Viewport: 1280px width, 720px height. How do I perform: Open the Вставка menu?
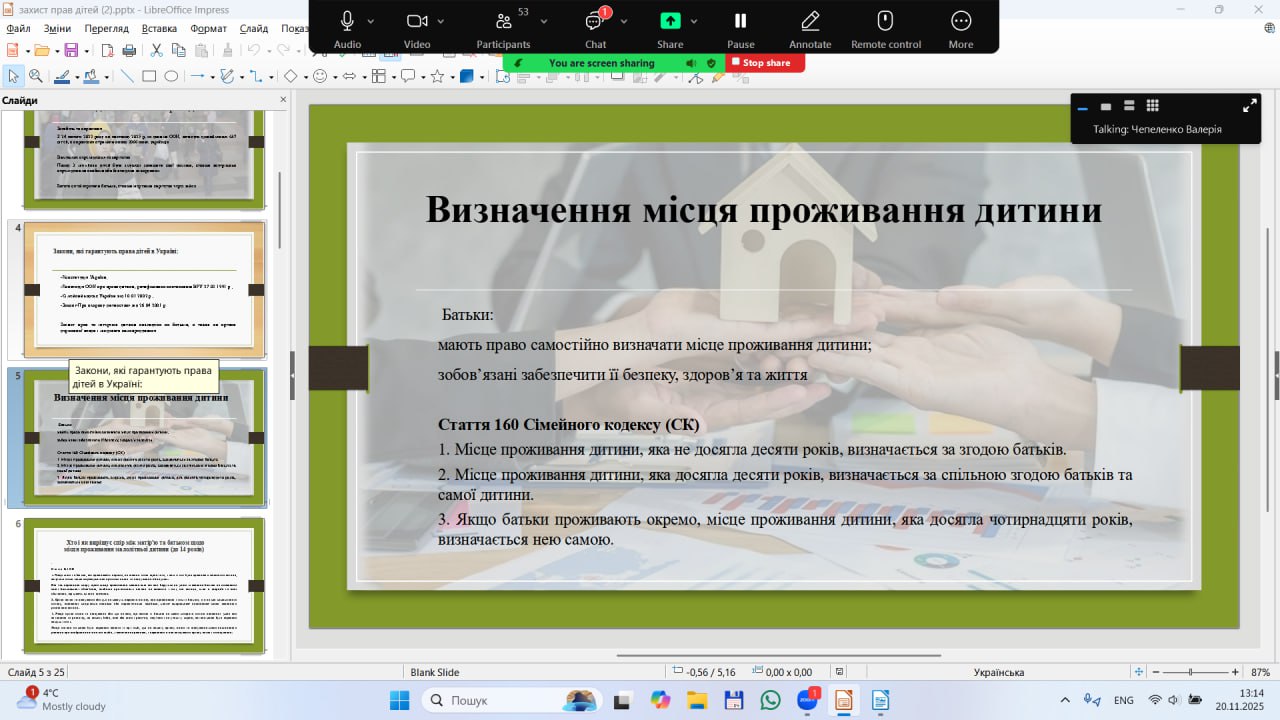point(159,29)
